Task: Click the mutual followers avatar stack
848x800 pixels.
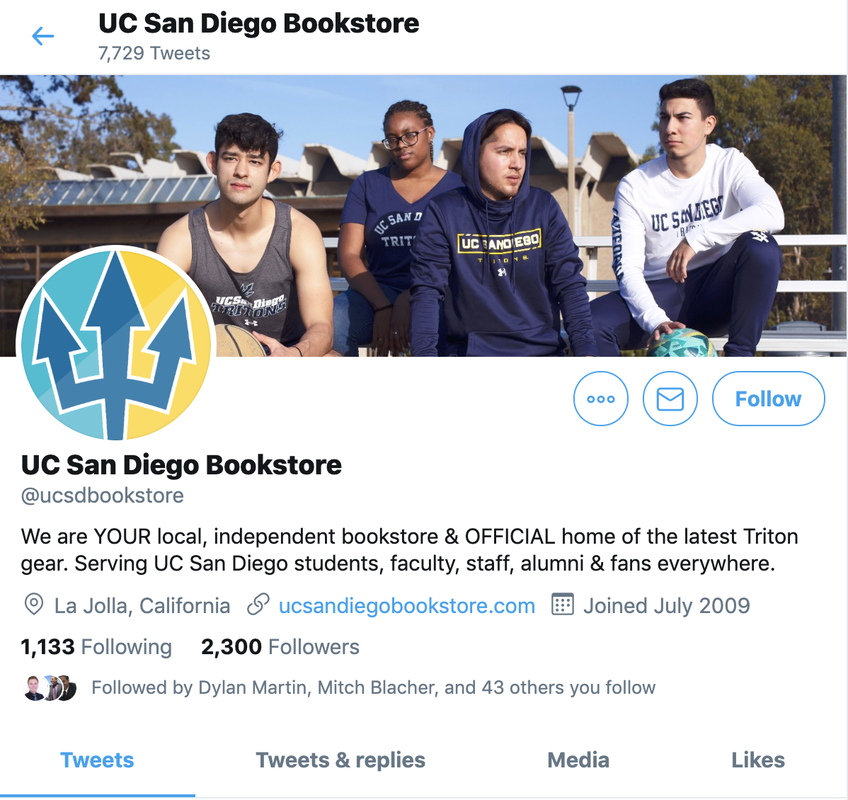Action: click(50, 688)
